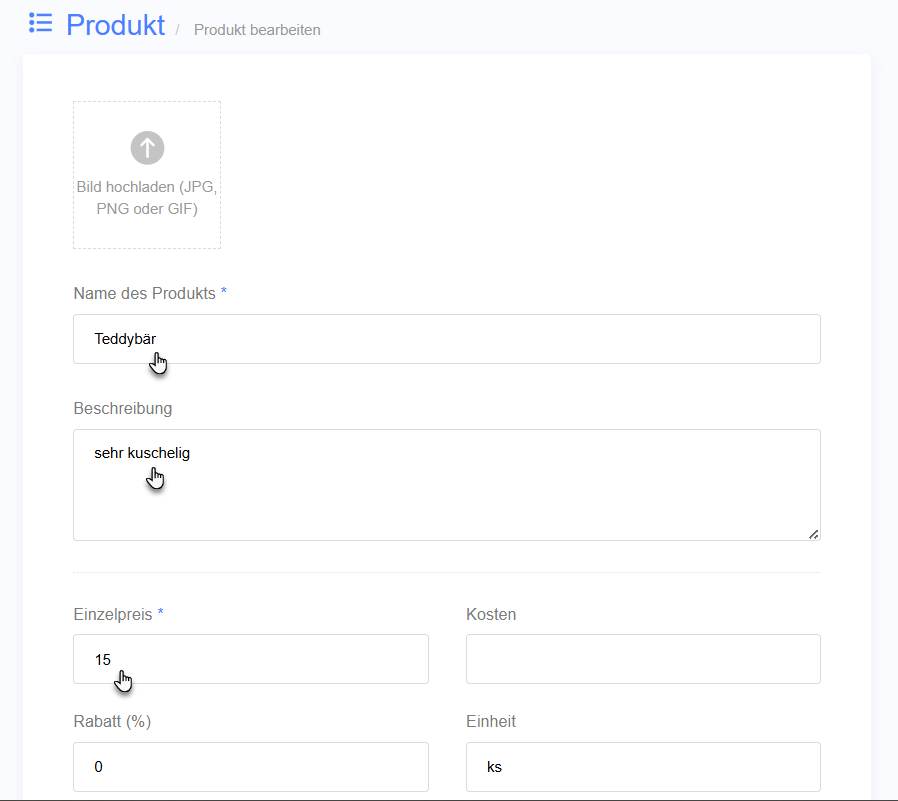Click the required asterisk after Name des Produkts

coord(224,291)
